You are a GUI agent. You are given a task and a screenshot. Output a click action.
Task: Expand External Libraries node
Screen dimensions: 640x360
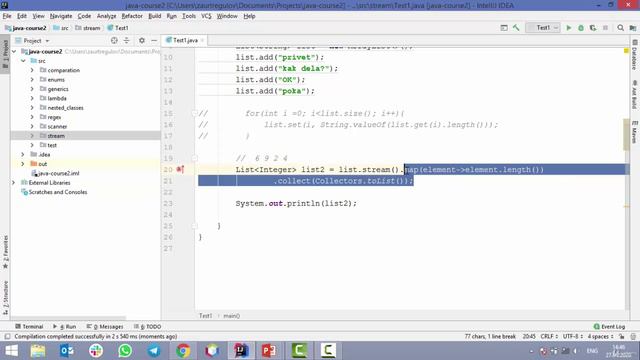click(14, 182)
